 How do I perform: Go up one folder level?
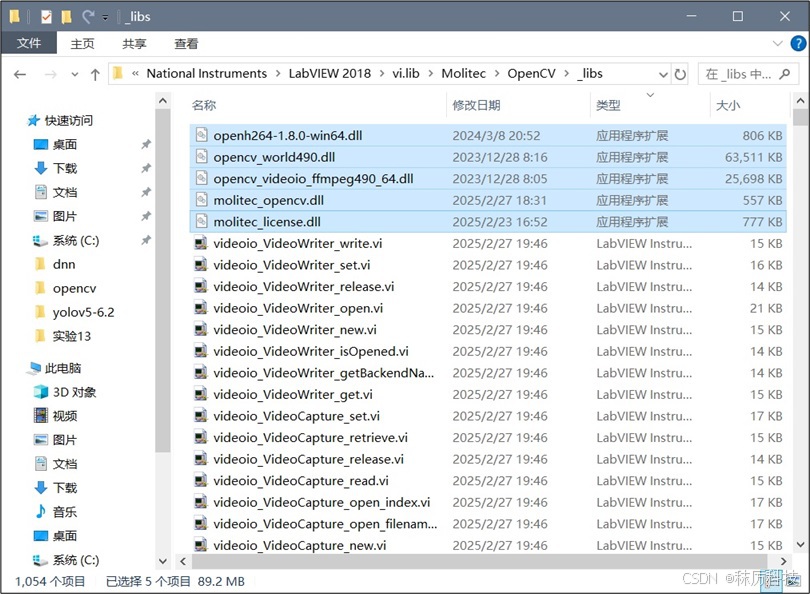click(95, 74)
